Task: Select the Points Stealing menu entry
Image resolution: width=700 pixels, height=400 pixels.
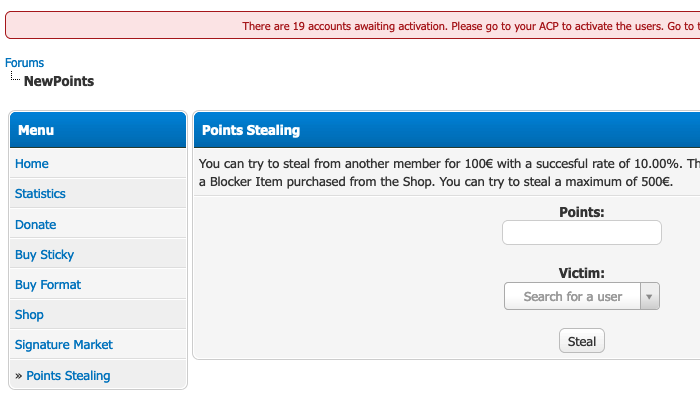Action: click(x=68, y=376)
